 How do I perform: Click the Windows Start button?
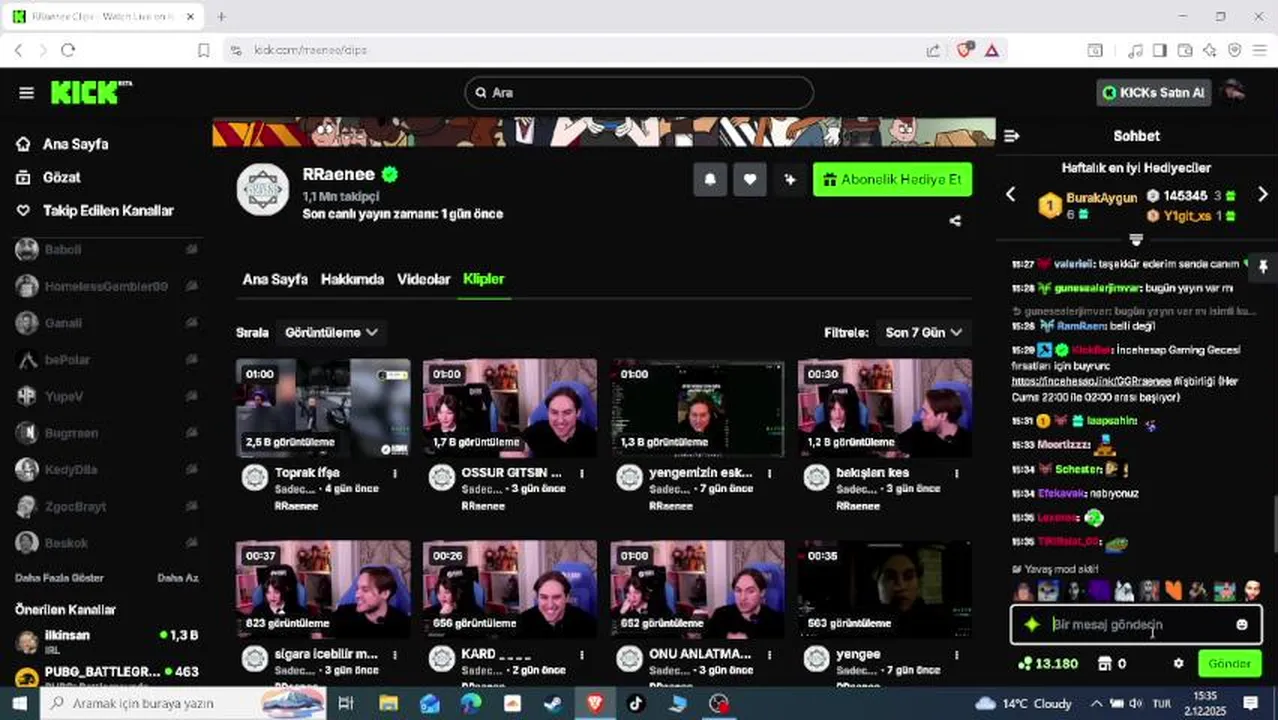click(x=19, y=703)
